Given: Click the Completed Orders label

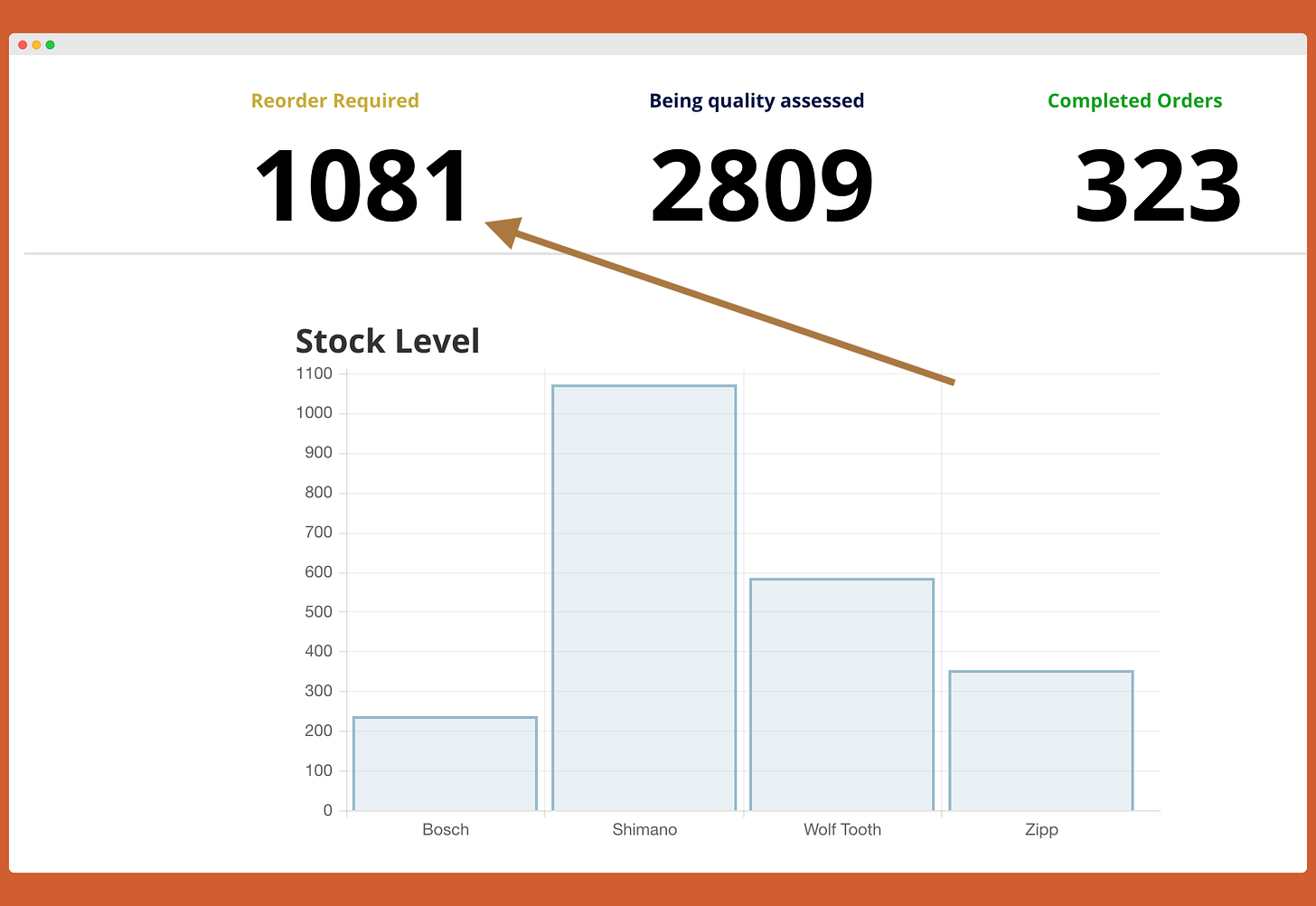Looking at the screenshot, I should click(1135, 101).
